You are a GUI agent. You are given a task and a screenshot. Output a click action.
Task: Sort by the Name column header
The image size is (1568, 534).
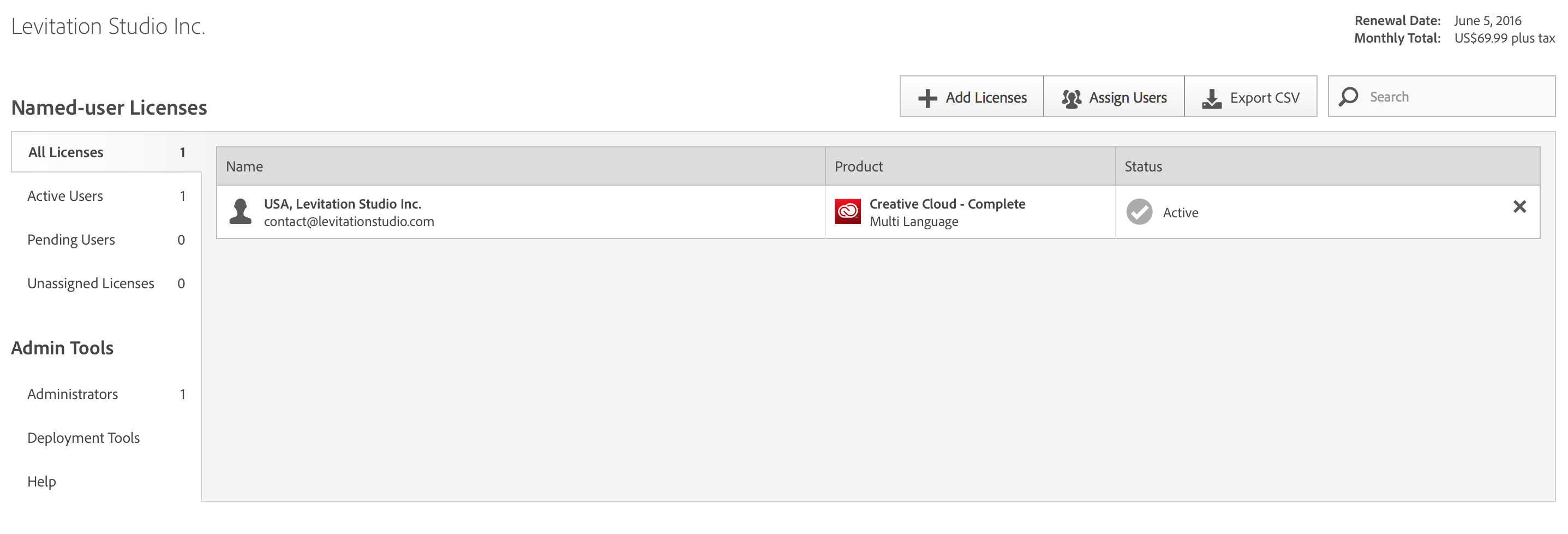[245, 166]
